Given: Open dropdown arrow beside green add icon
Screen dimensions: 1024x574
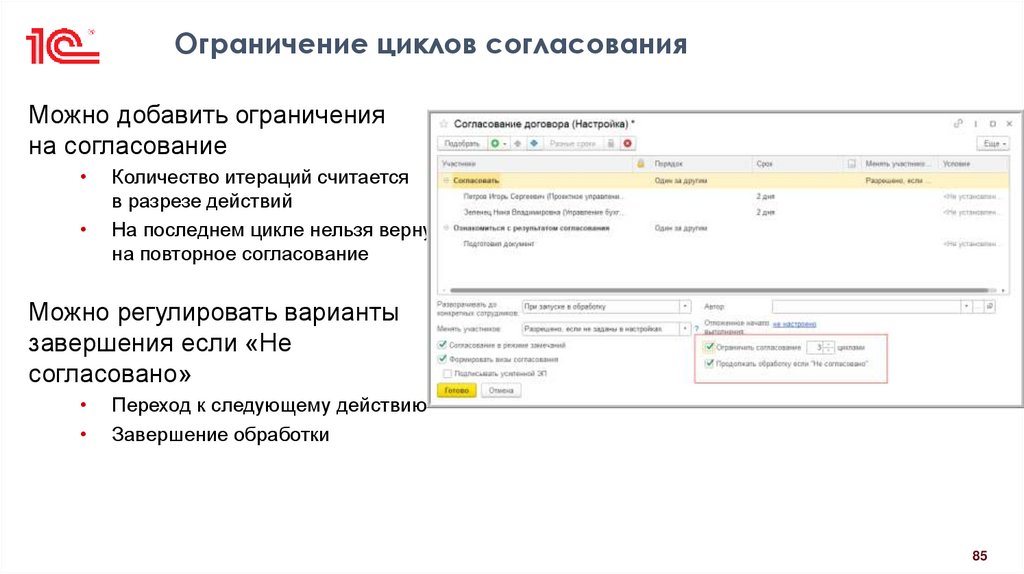Looking at the screenshot, I should 505,144.
